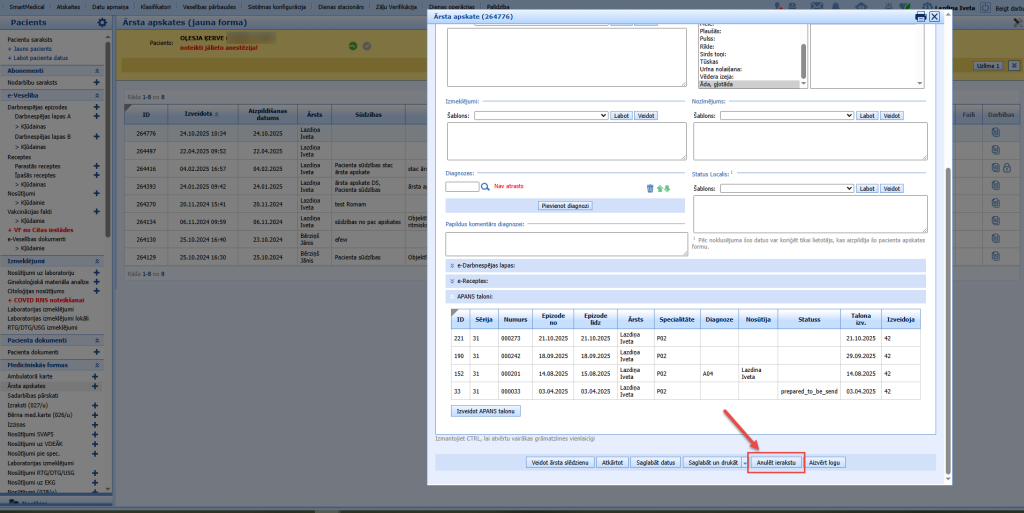The width and height of the screenshot is (1024, 513).
Task: Click Pievienot diagnozi button
Action: click(566, 206)
